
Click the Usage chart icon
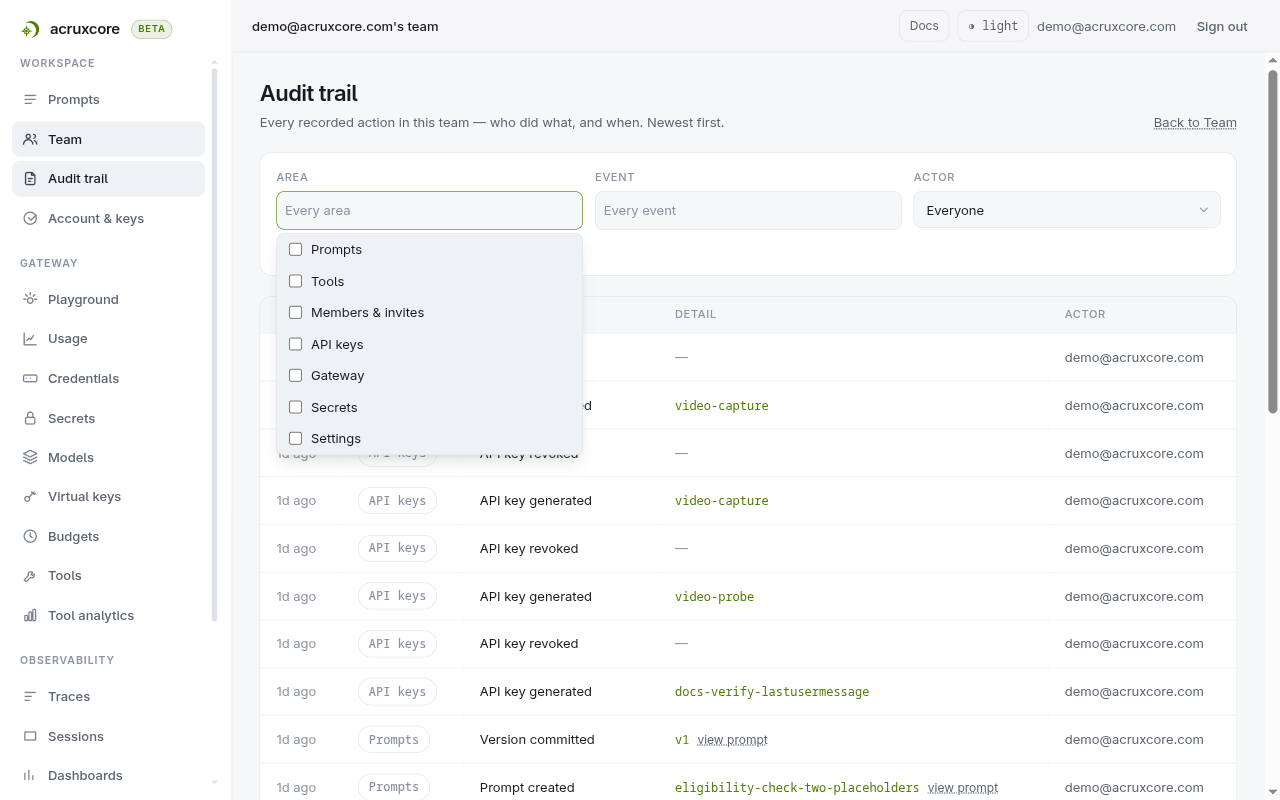tap(30, 339)
